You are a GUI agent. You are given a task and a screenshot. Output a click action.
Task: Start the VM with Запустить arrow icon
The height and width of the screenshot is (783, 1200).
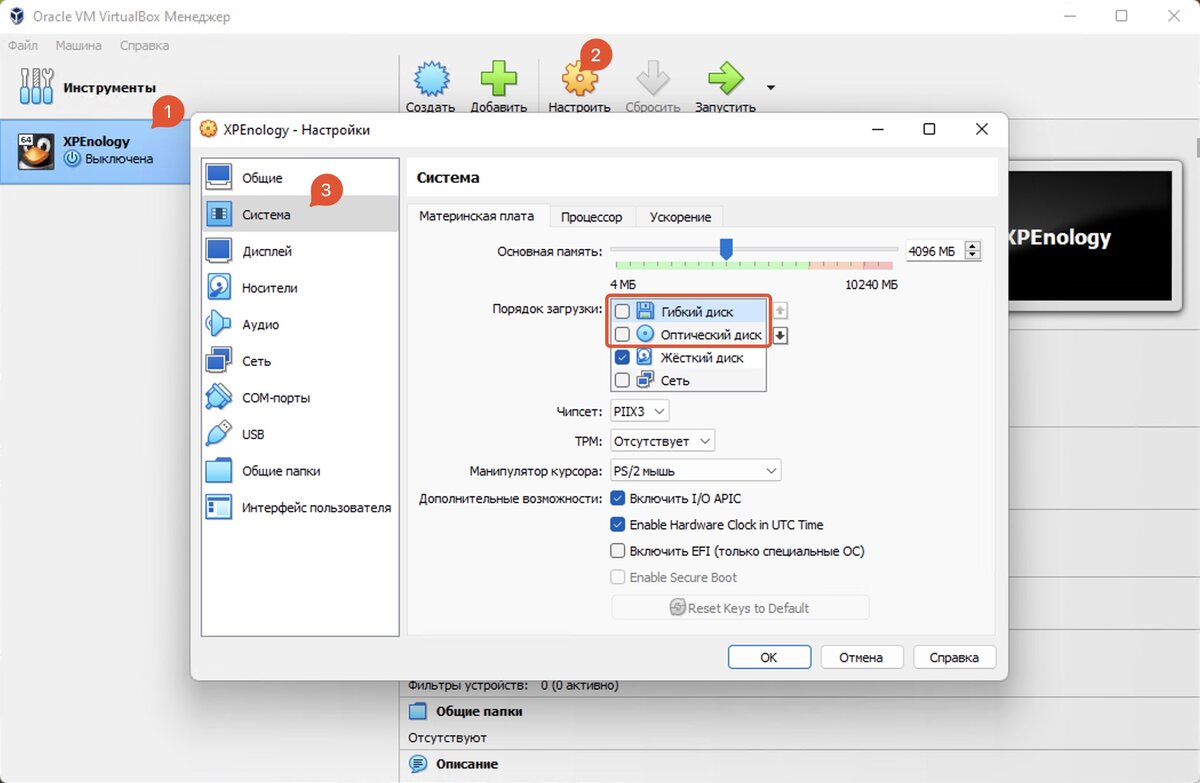(725, 78)
